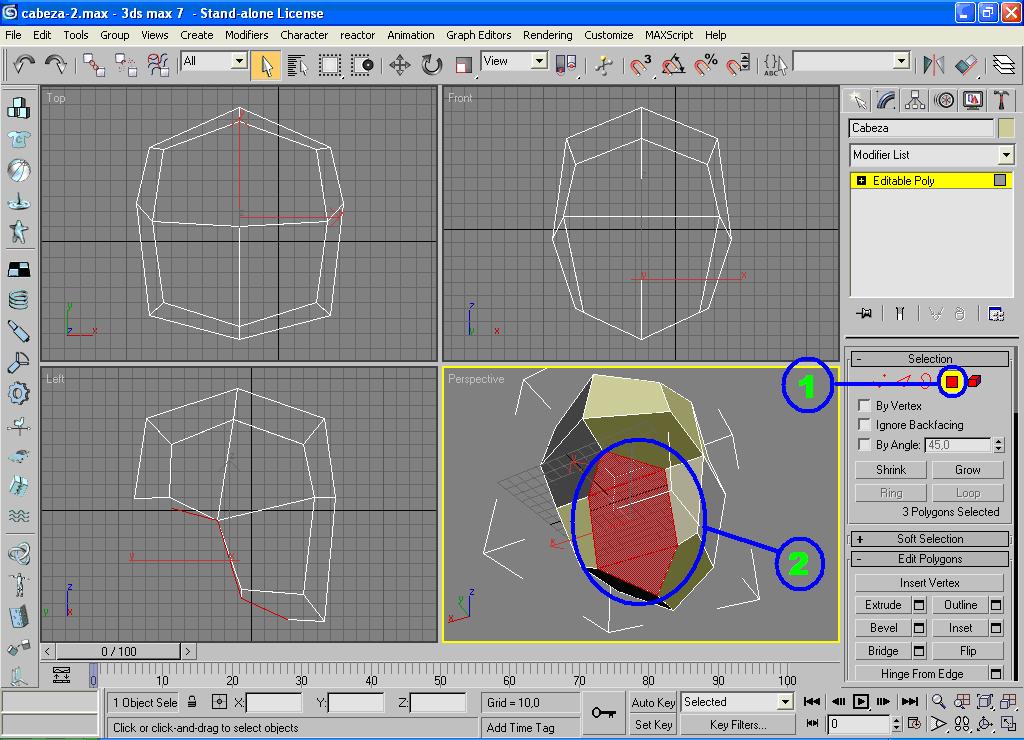
Task: Toggle Window/Crossing selection icon
Action: point(362,65)
